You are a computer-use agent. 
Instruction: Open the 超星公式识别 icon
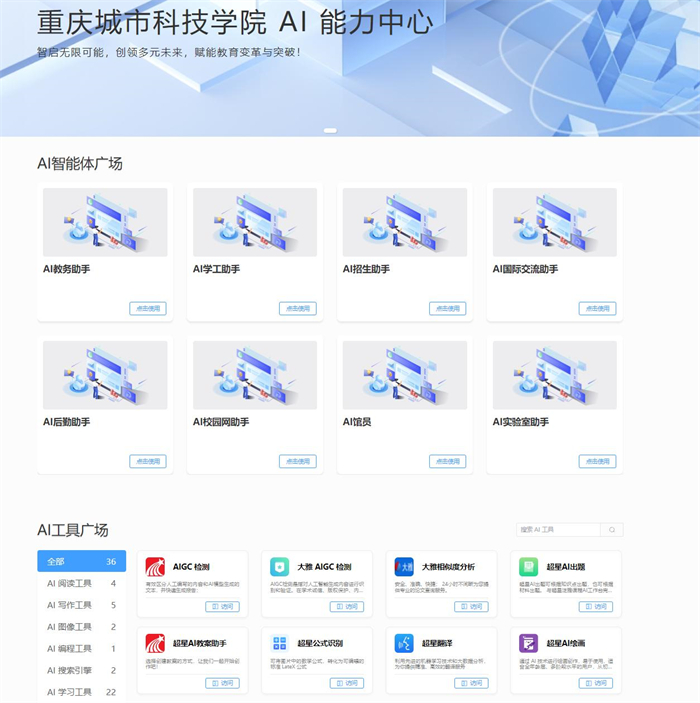280,643
